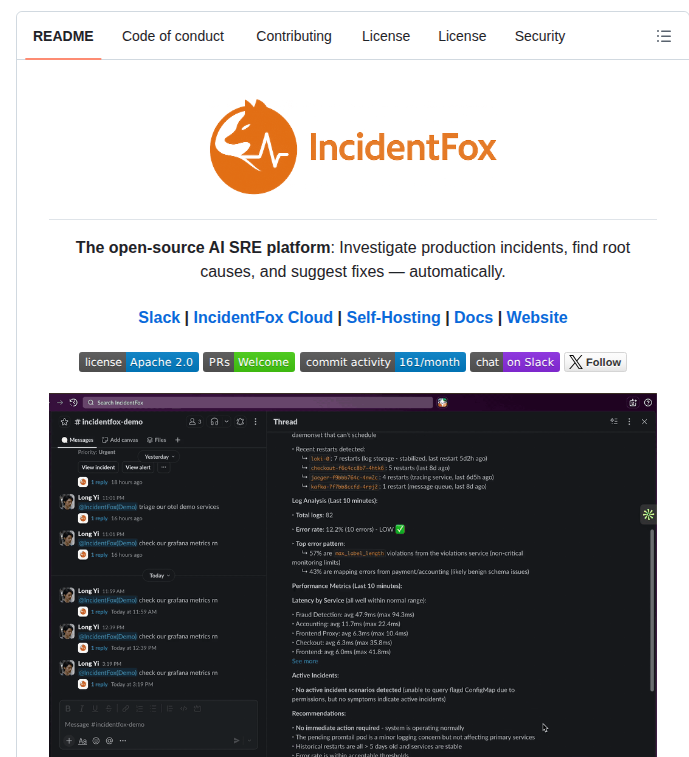Click the ellipsis button beside View alert

point(164,467)
